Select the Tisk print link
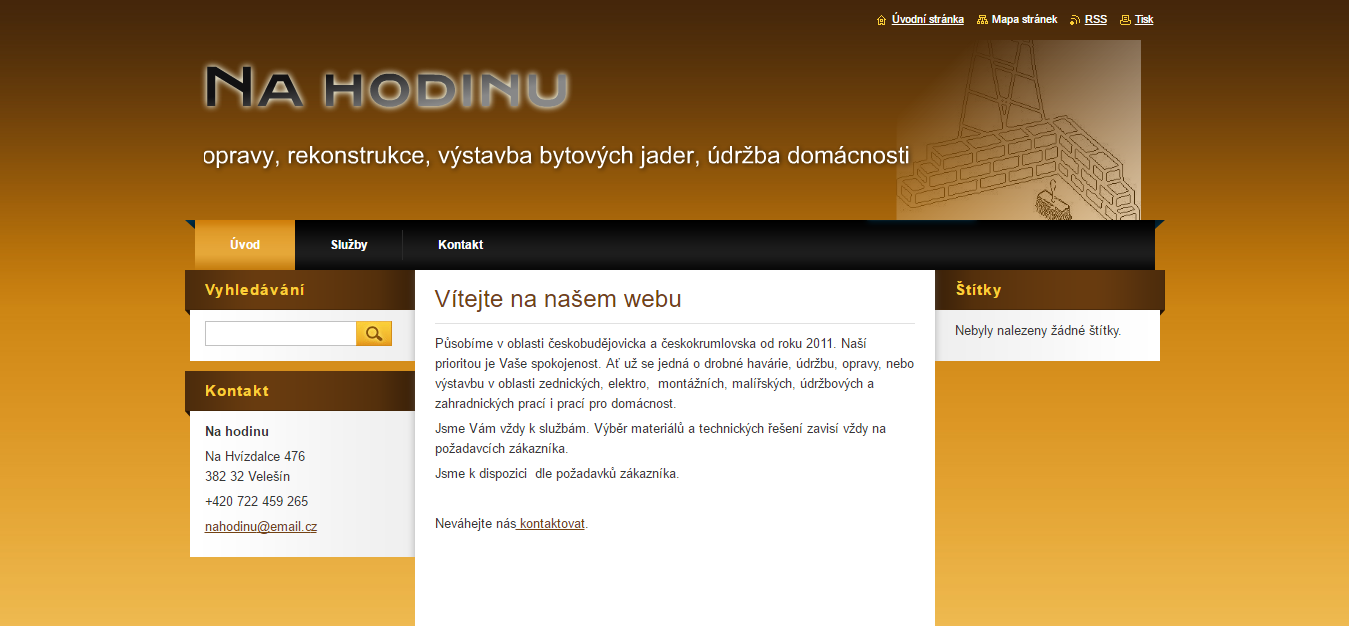 point(1143,19)
